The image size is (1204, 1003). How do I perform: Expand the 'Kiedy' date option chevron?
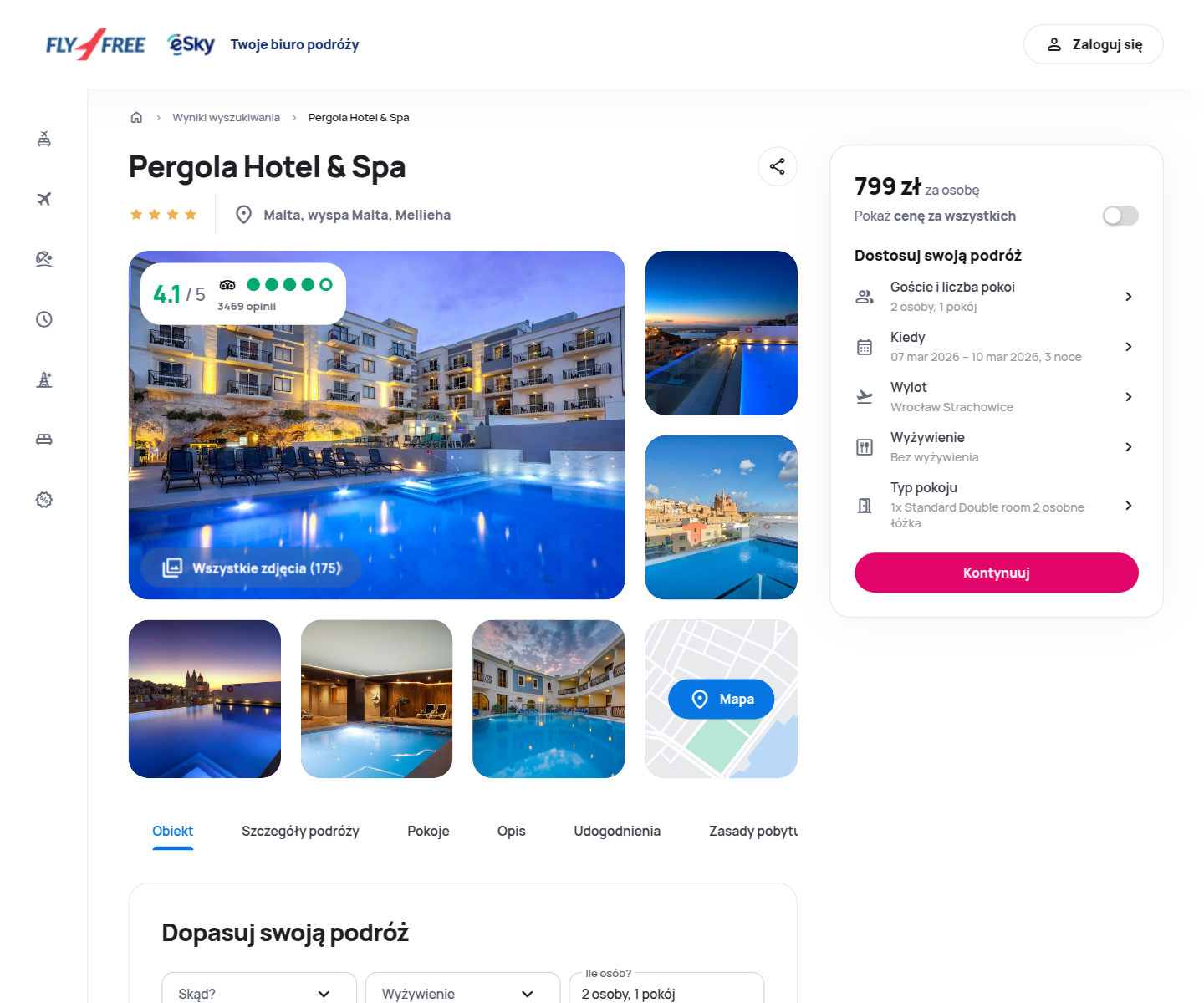click(x=1129, y=347)
